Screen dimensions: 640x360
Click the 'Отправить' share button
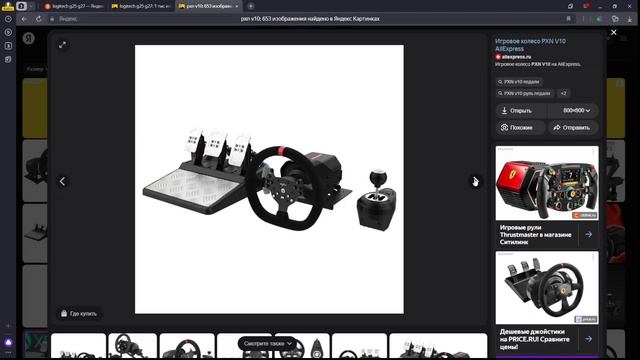pyautogui.click(x=573, y=128)
